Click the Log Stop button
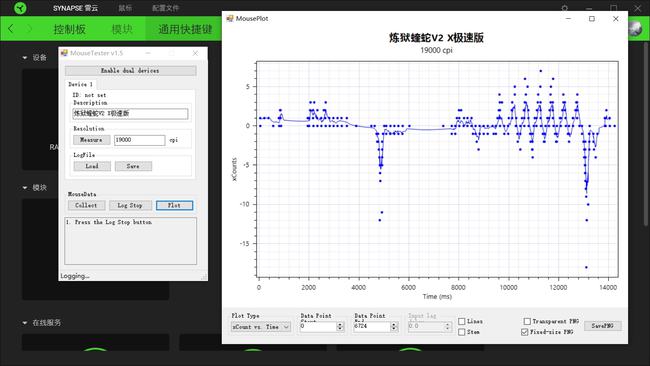 click(x=130, y=206)
